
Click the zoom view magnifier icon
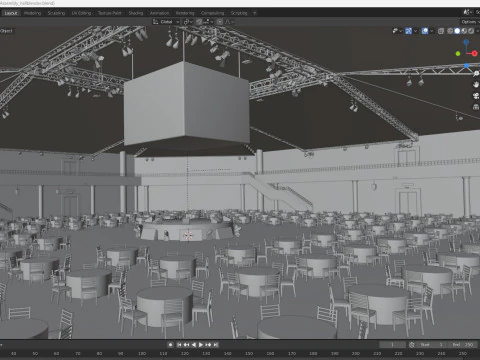(x=476, y=74)
